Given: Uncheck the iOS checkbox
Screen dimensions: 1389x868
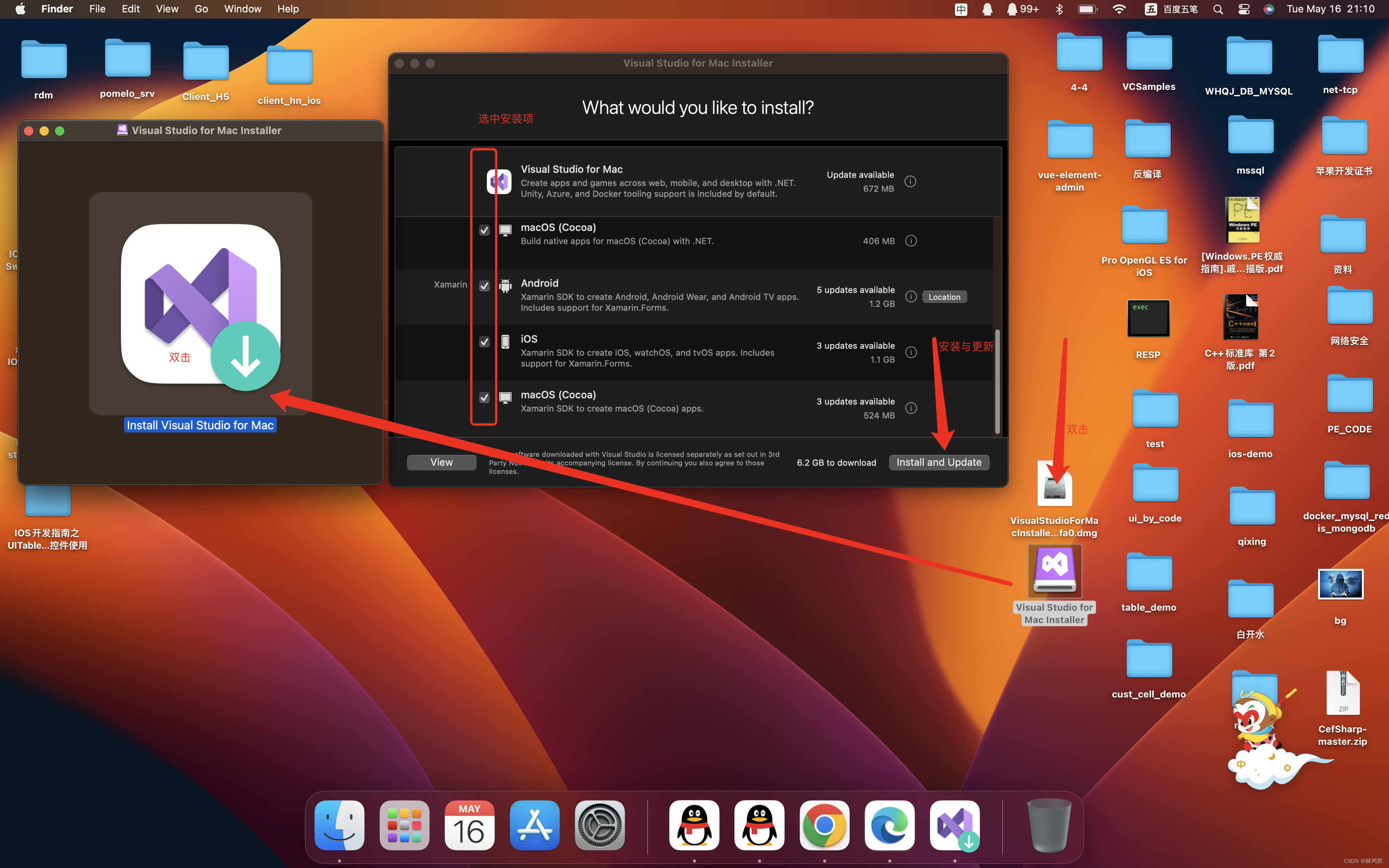Looking at the screenshot, I should click(484, 341).
